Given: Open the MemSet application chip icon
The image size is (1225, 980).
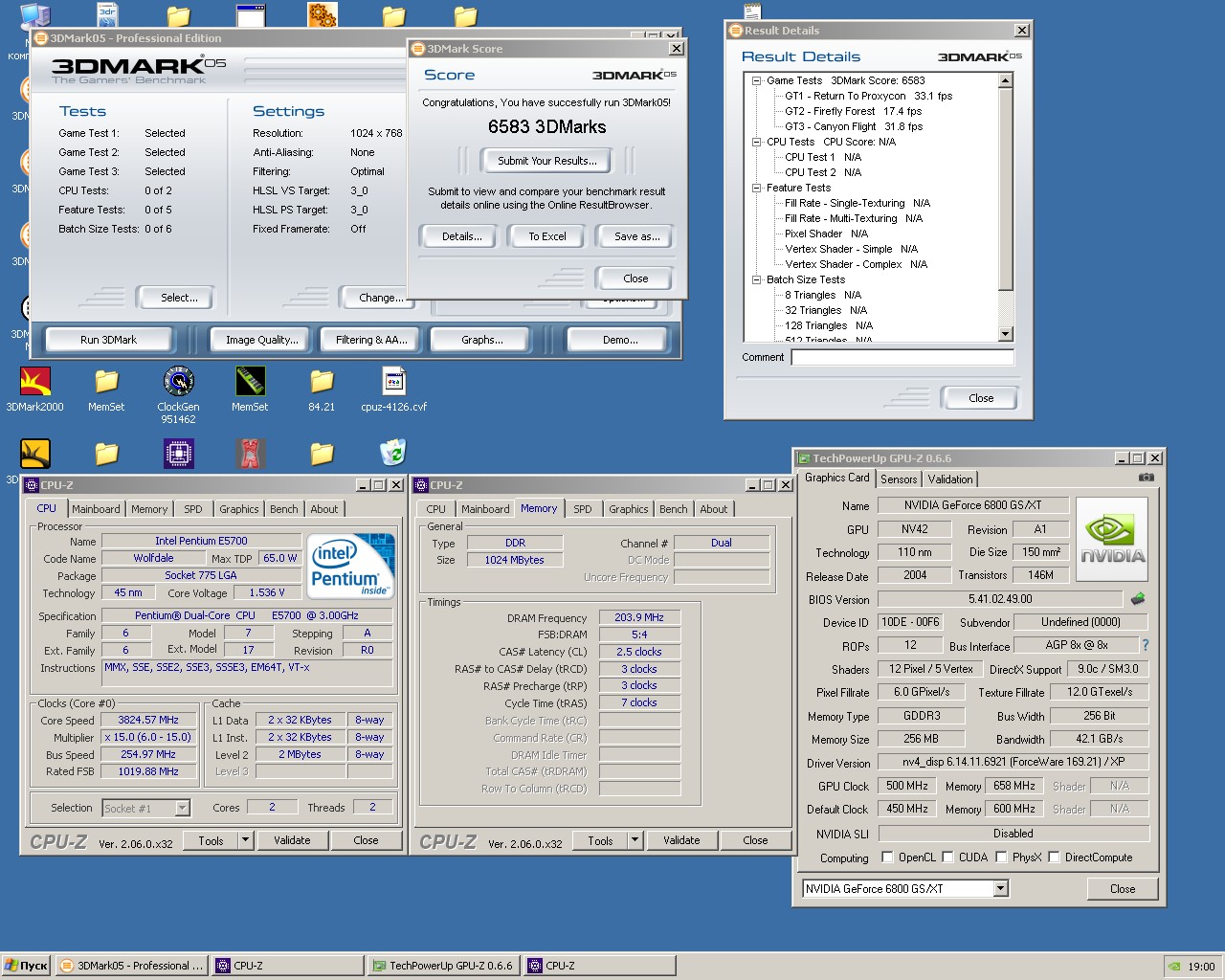Looking at the screenshot, I should 250,381.
